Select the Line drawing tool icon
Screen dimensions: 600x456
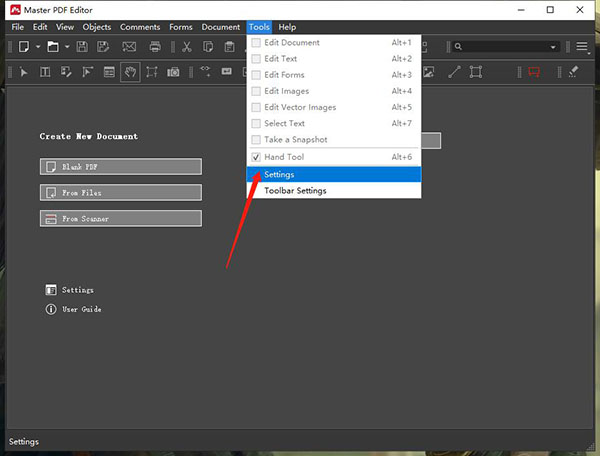tap(454, 72)
